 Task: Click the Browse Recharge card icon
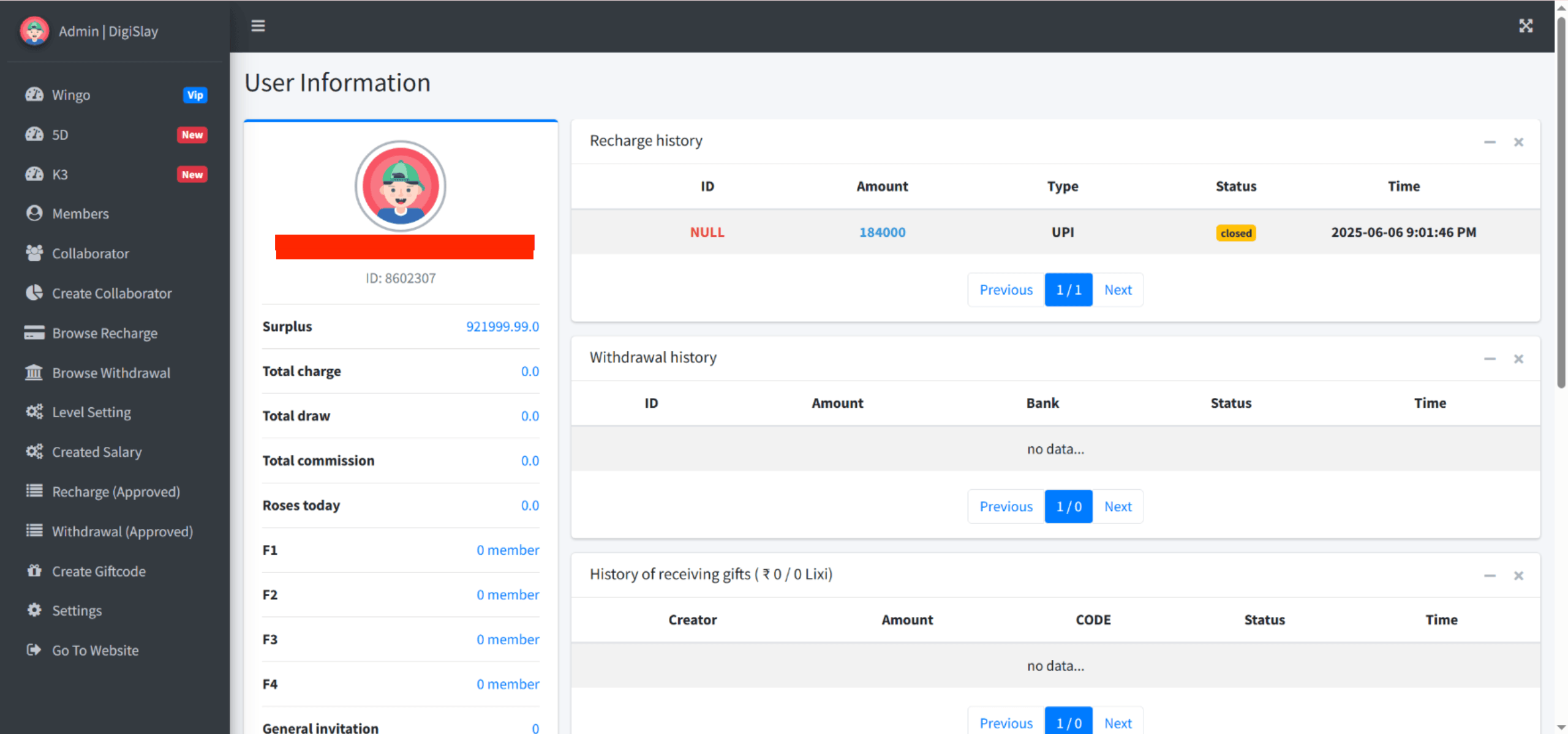(x=34, y=332)
